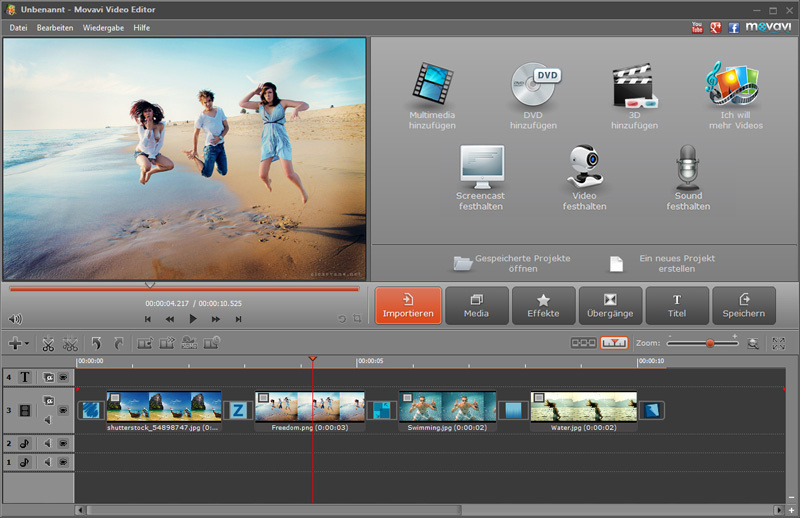Switch to storyboard view mode
This screenshot has width=800, height=518.
click(583, 343)
